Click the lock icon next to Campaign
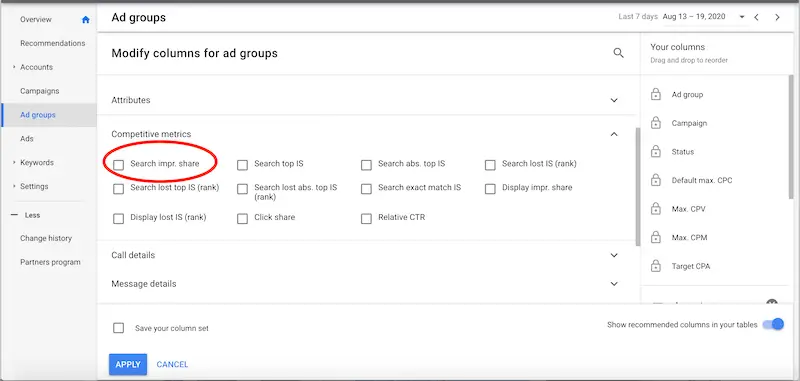This screenshot has height=381, width=800. pyautogui.click(x=656, y=123)
